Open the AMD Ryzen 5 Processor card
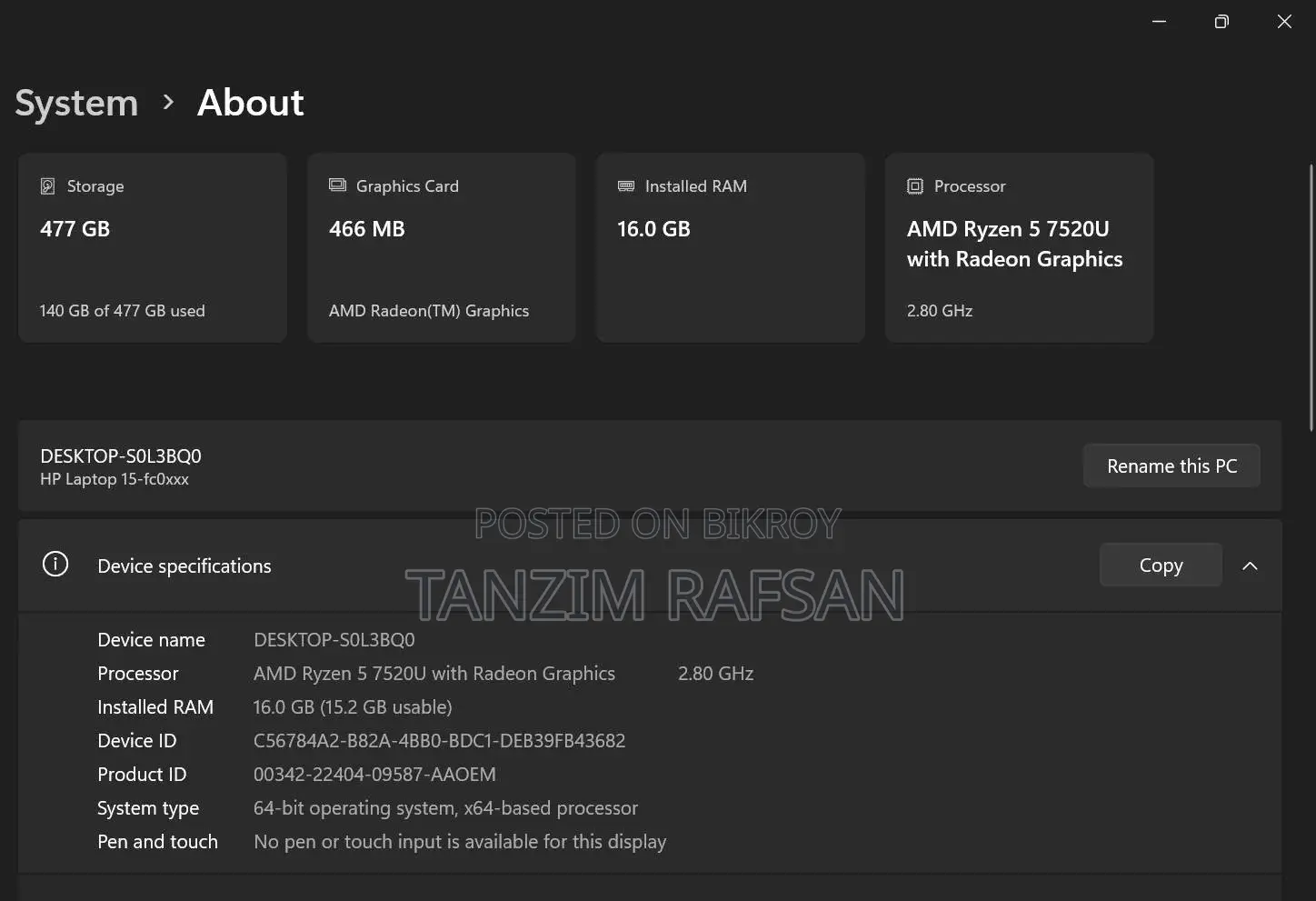Screen dimensions: 1316x901 click(1020, 247)
